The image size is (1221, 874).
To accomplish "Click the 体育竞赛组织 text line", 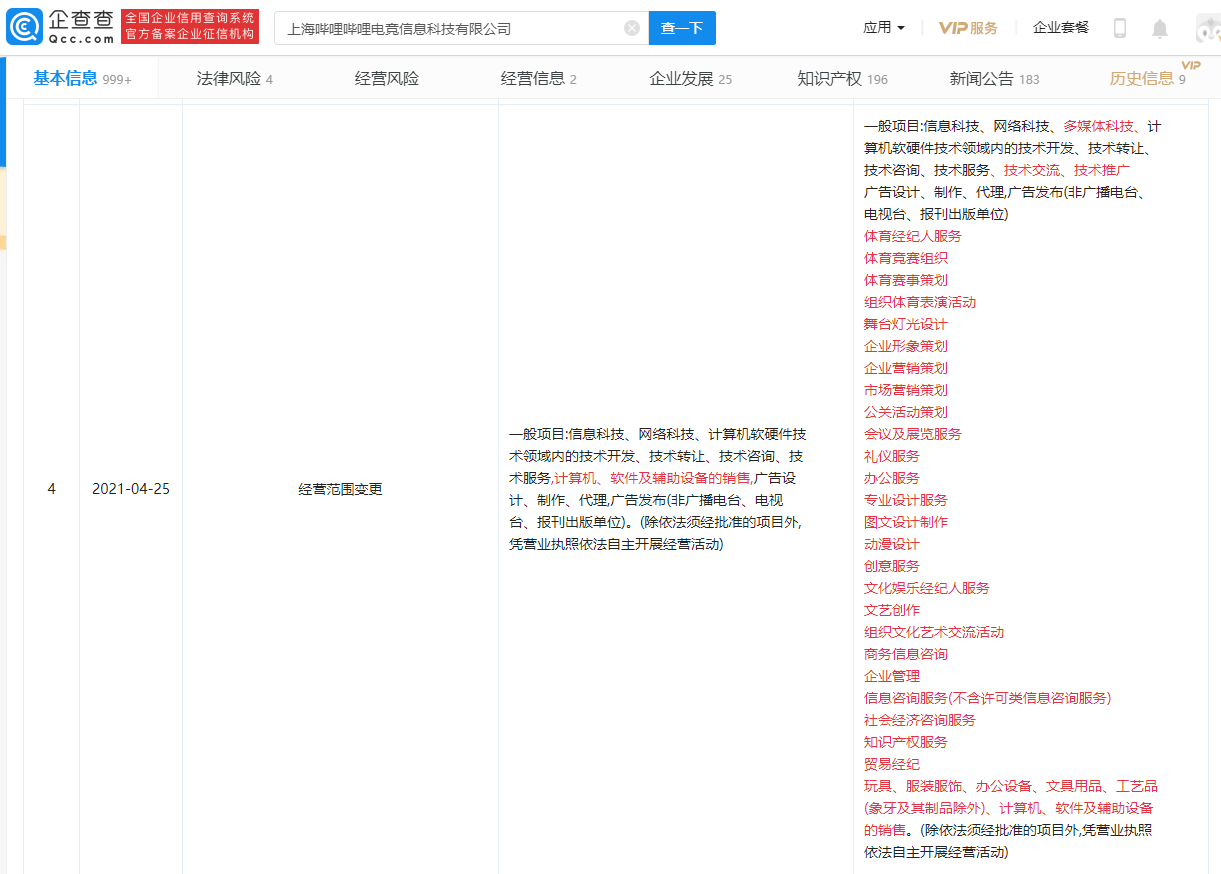I will (906, 258).
